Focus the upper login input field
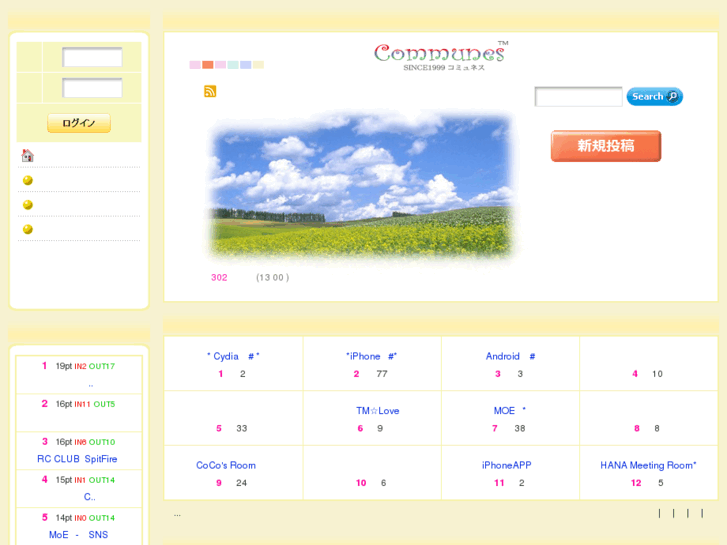Viewport: 727px width, 545px height. click(x=92, y=57)
